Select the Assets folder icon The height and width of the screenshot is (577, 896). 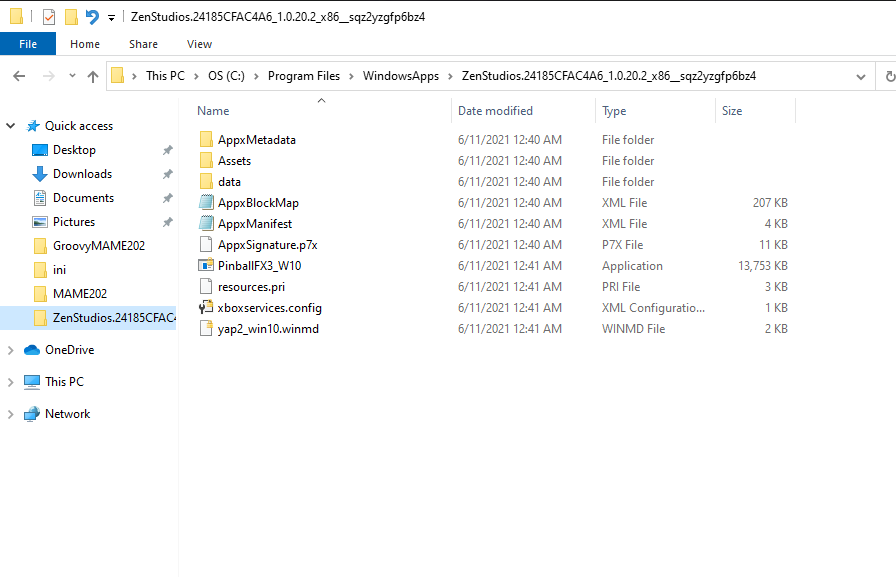206,161
